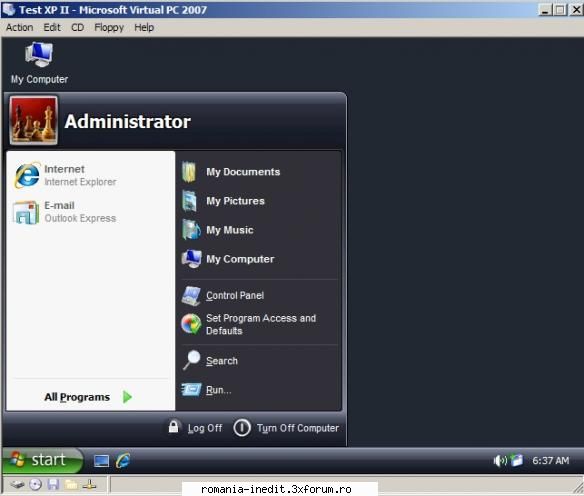Viewport: 584px width, 496px height.
Task: Click the volume speaker tray icon
Action: point(500,461)
